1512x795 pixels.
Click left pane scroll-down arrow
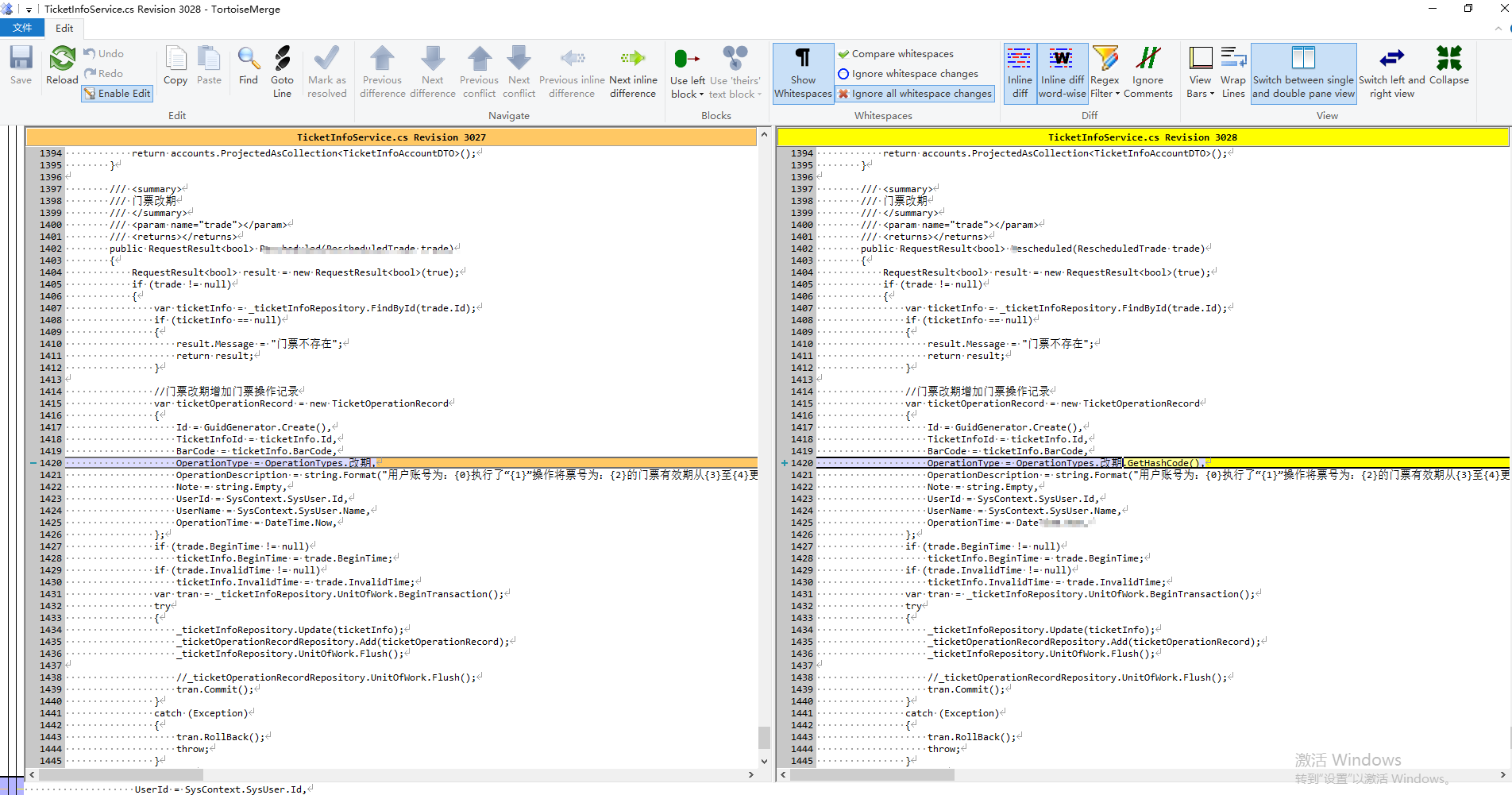coord(764,761)
